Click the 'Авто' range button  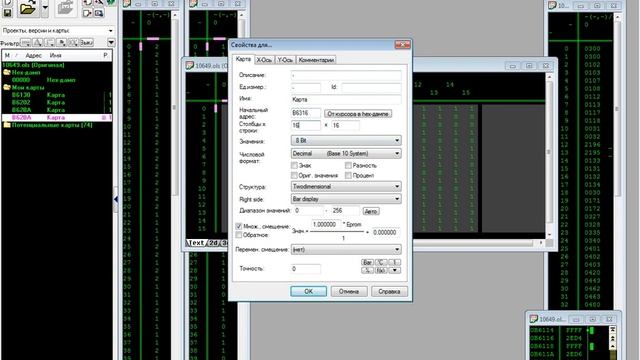[371, 211]
